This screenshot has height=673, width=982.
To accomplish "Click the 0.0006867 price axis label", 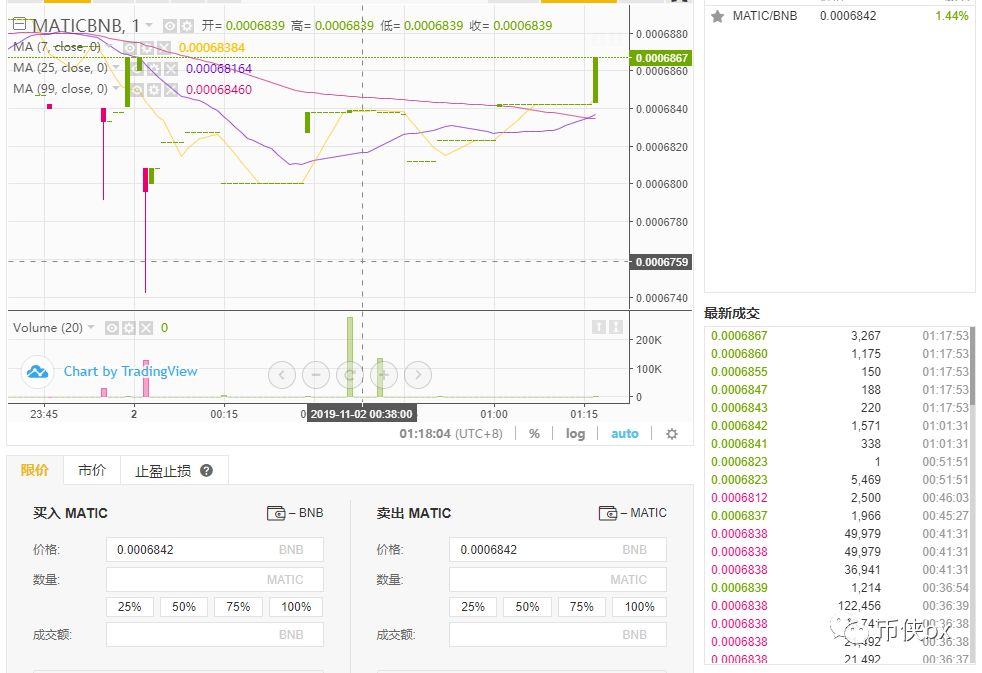I will click(661, 58).
